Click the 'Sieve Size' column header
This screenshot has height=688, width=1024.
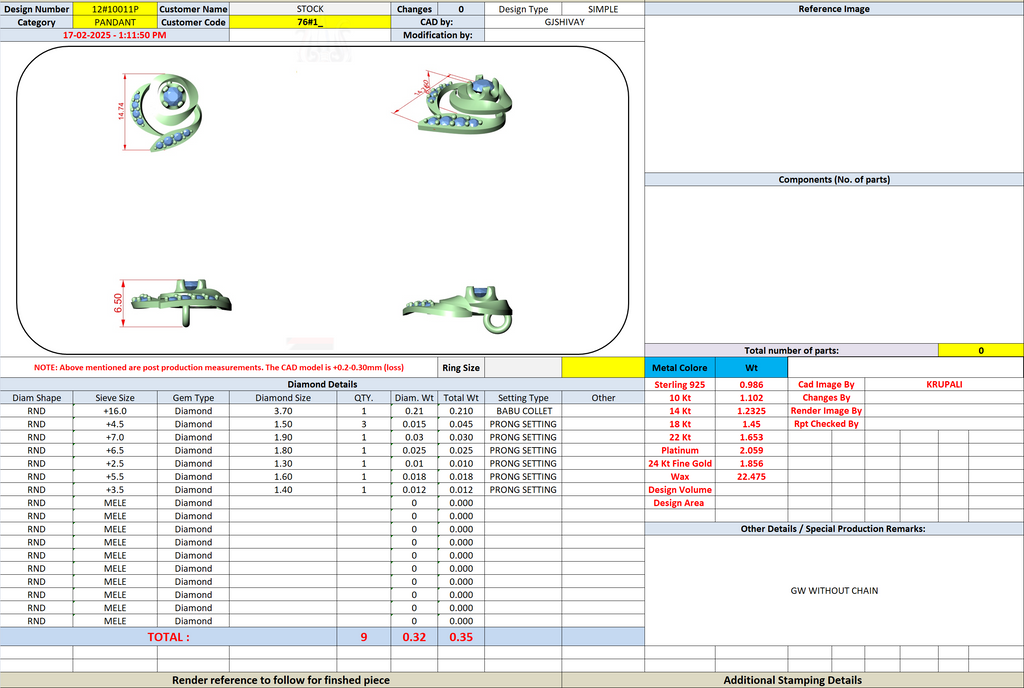tap(115, 398)
